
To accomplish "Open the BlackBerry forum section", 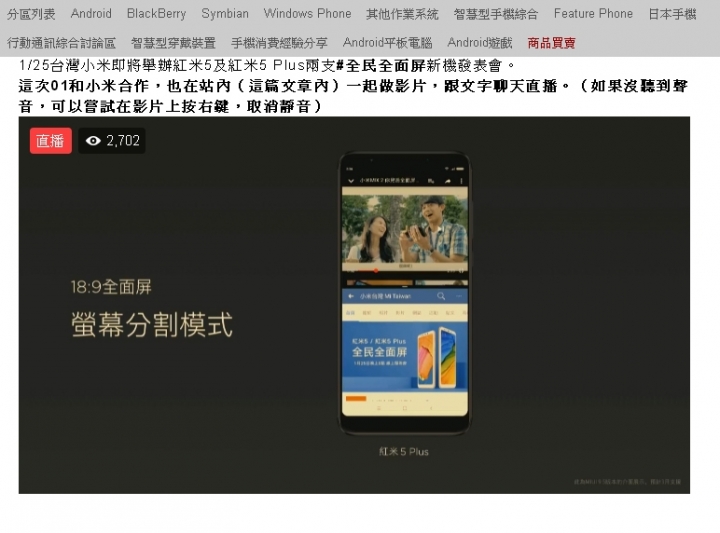I will coord(157,14).
